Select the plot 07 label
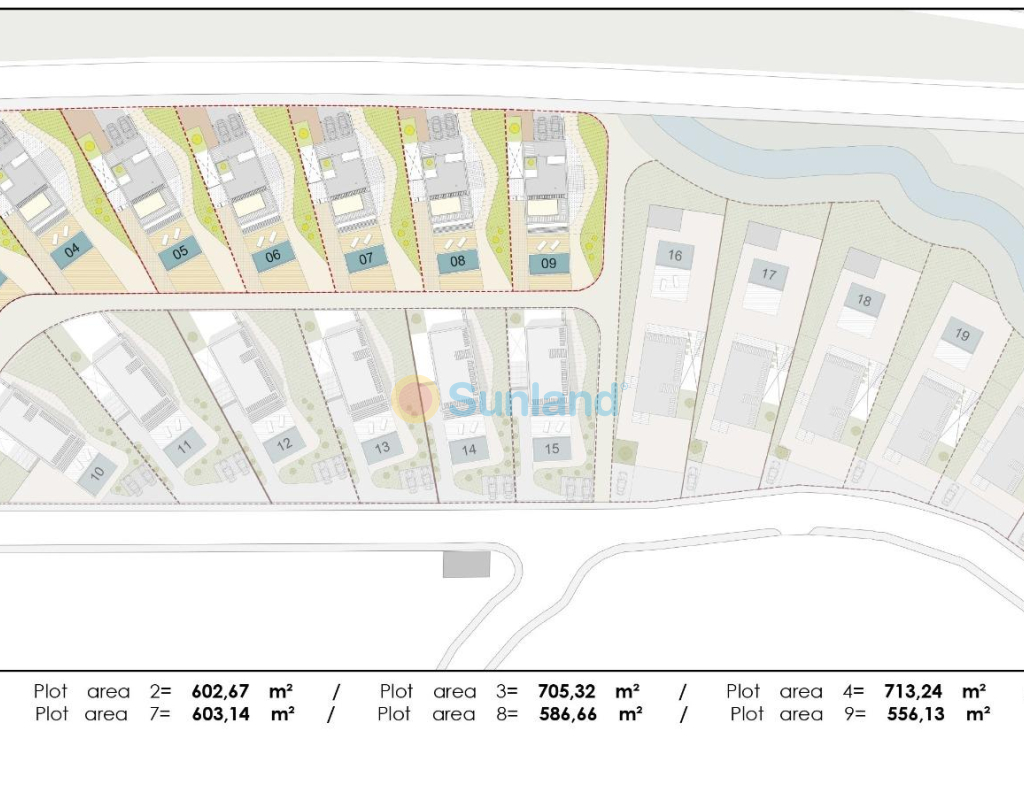The height and width of the screenshot is (800, 1024). 366,259
